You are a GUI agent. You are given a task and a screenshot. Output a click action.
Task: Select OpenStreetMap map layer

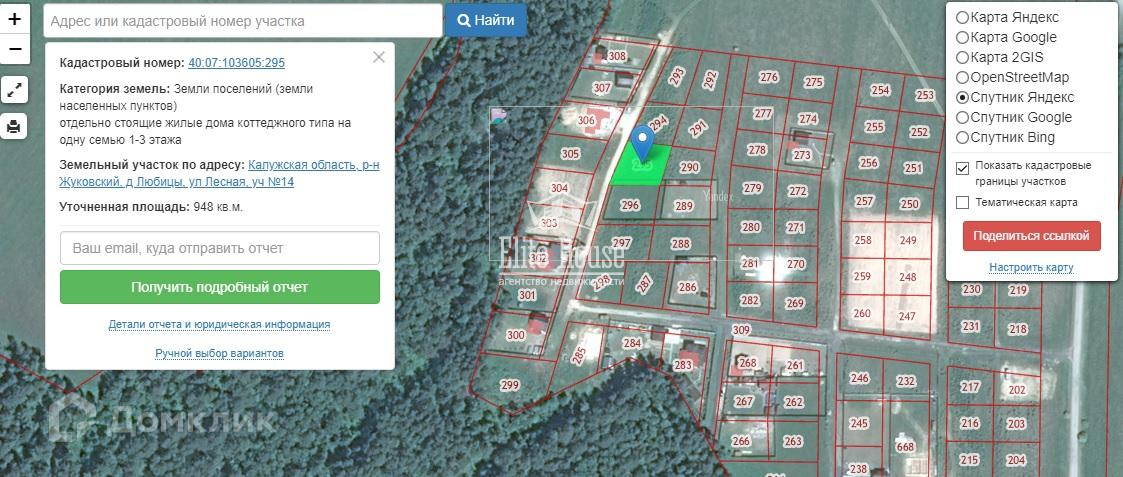coord(963,77)
